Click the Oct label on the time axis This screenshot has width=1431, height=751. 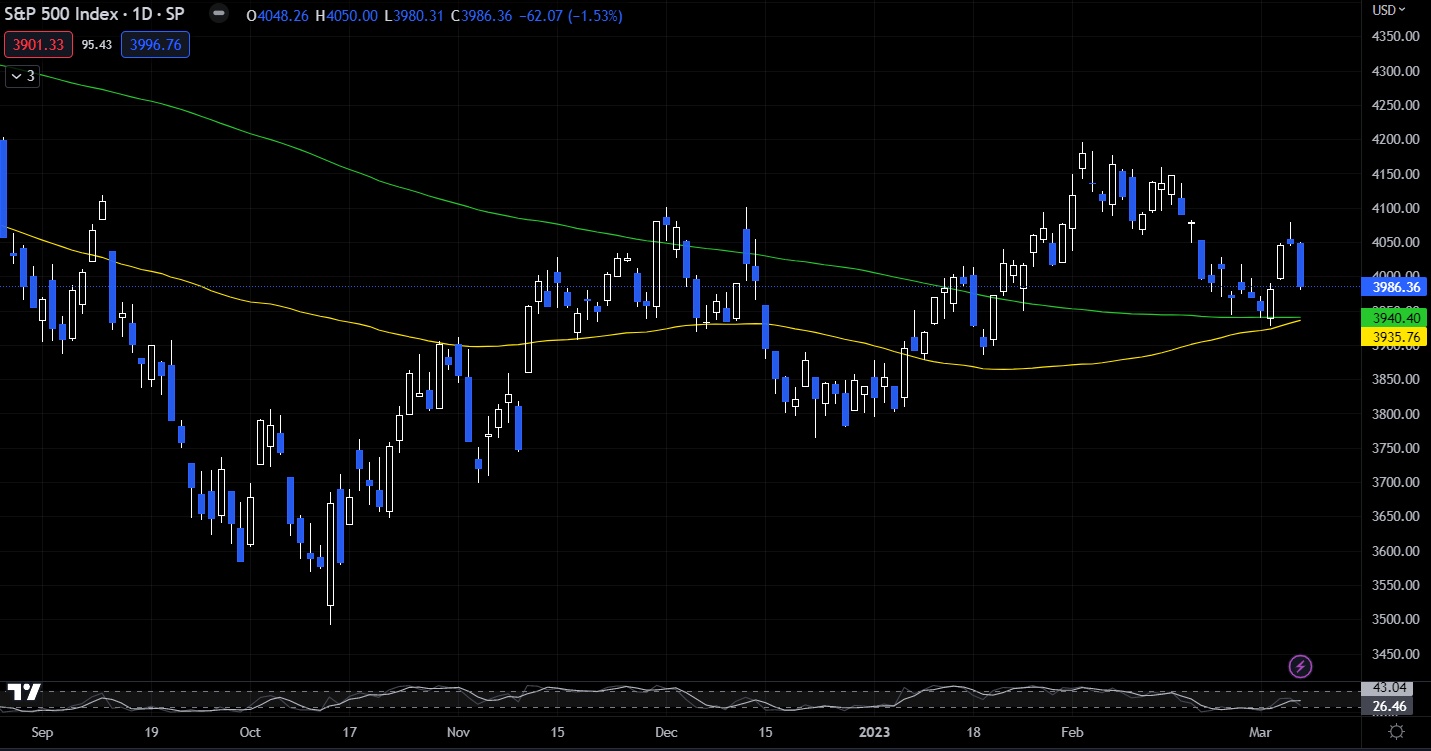250,732
